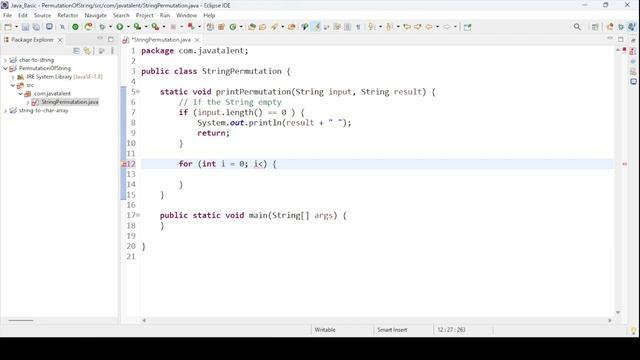
Task: Click the Open Perspective icon
Action: click(595, 27)
